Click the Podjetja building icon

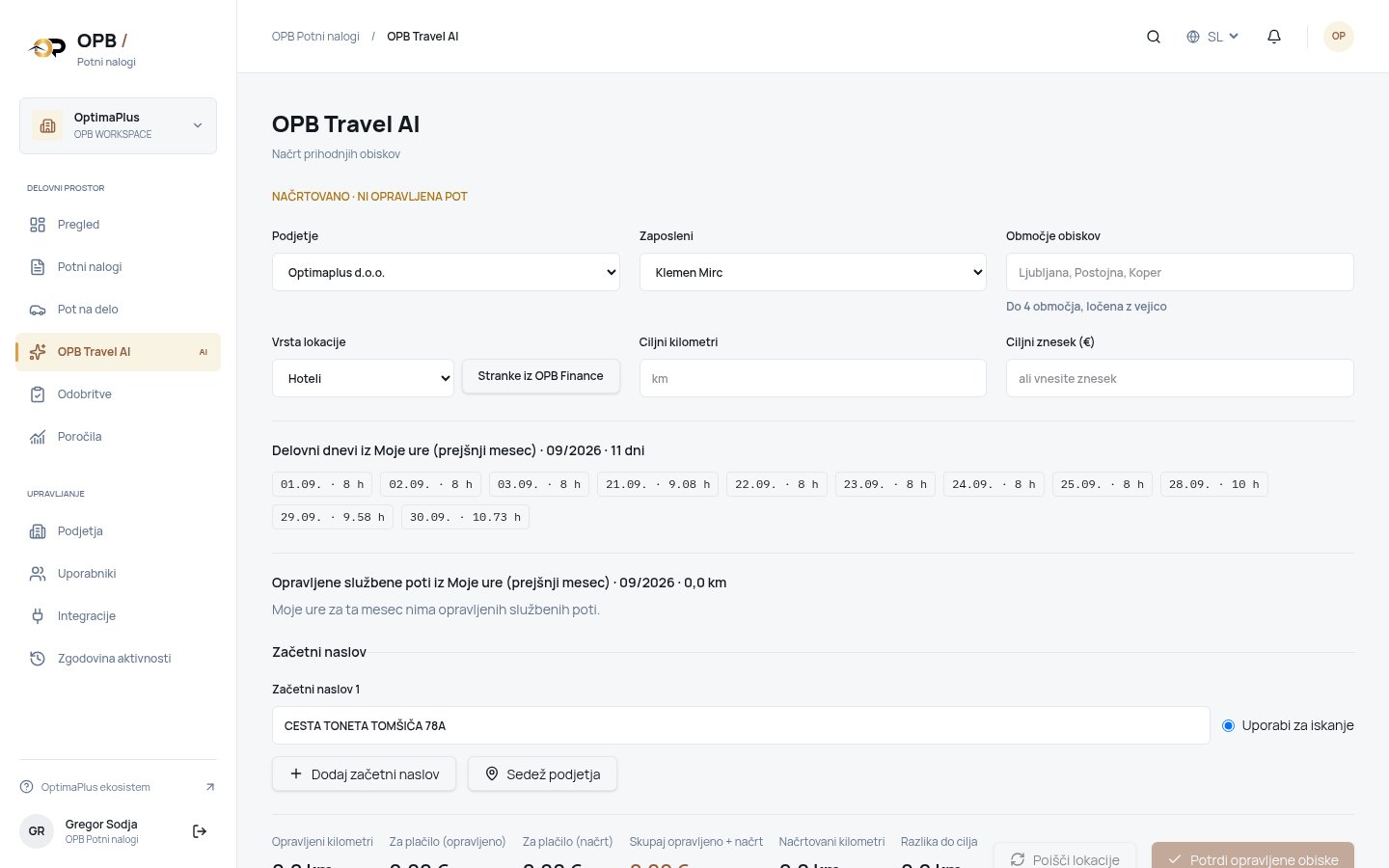38,531
